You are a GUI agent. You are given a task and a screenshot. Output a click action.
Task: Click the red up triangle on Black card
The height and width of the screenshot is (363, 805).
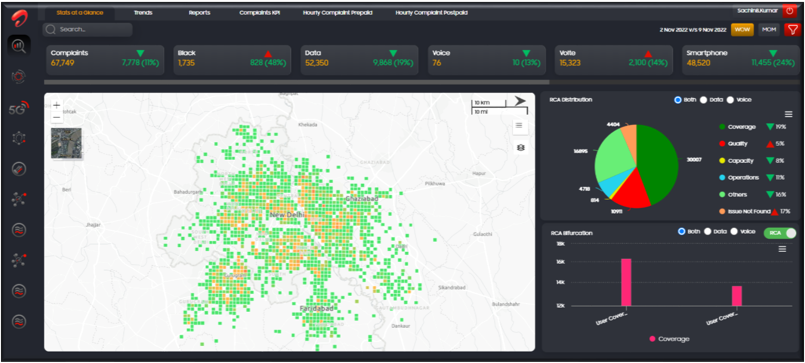point(267,53)
